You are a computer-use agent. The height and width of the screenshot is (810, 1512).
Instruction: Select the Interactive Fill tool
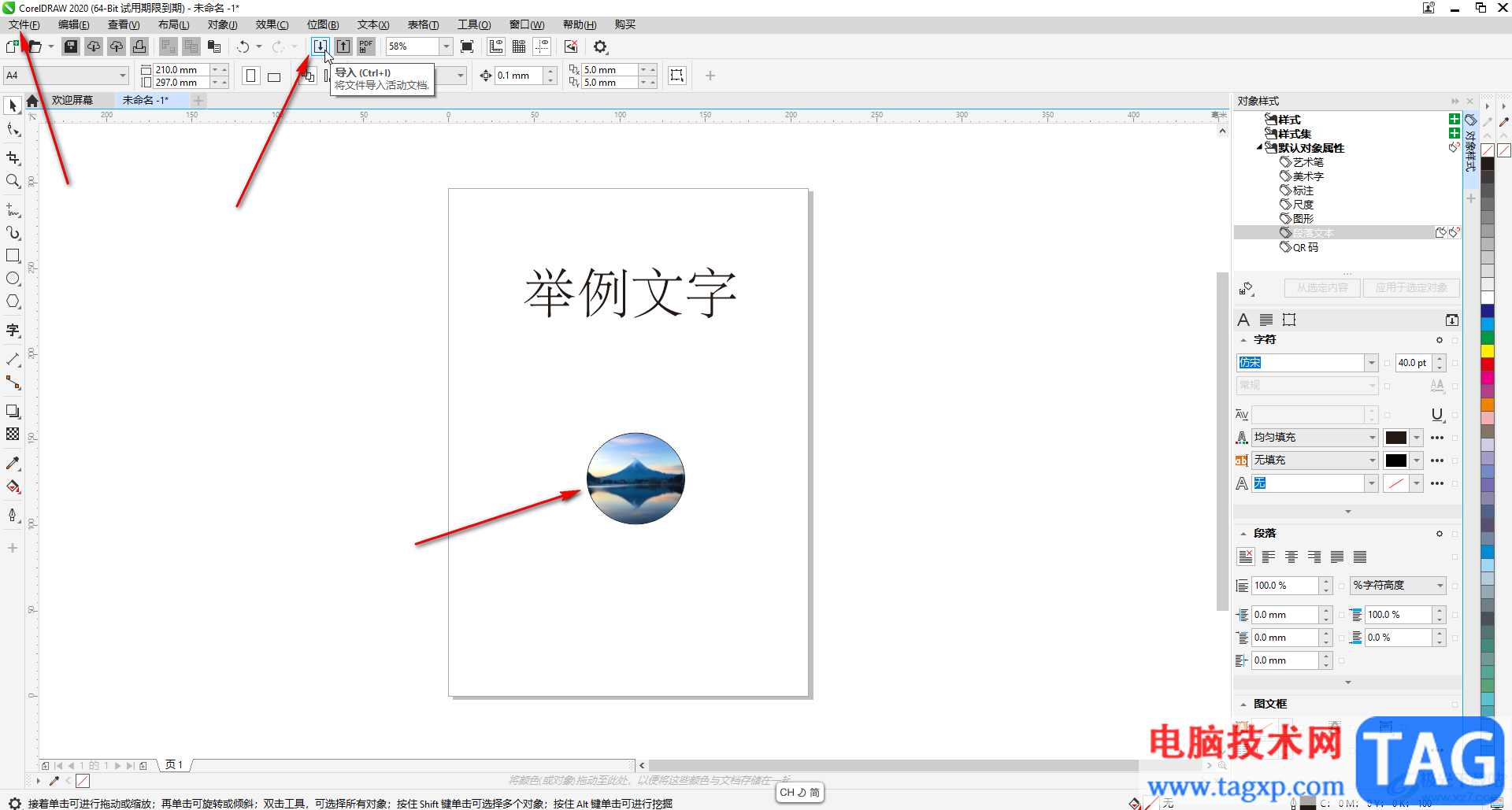13,486
